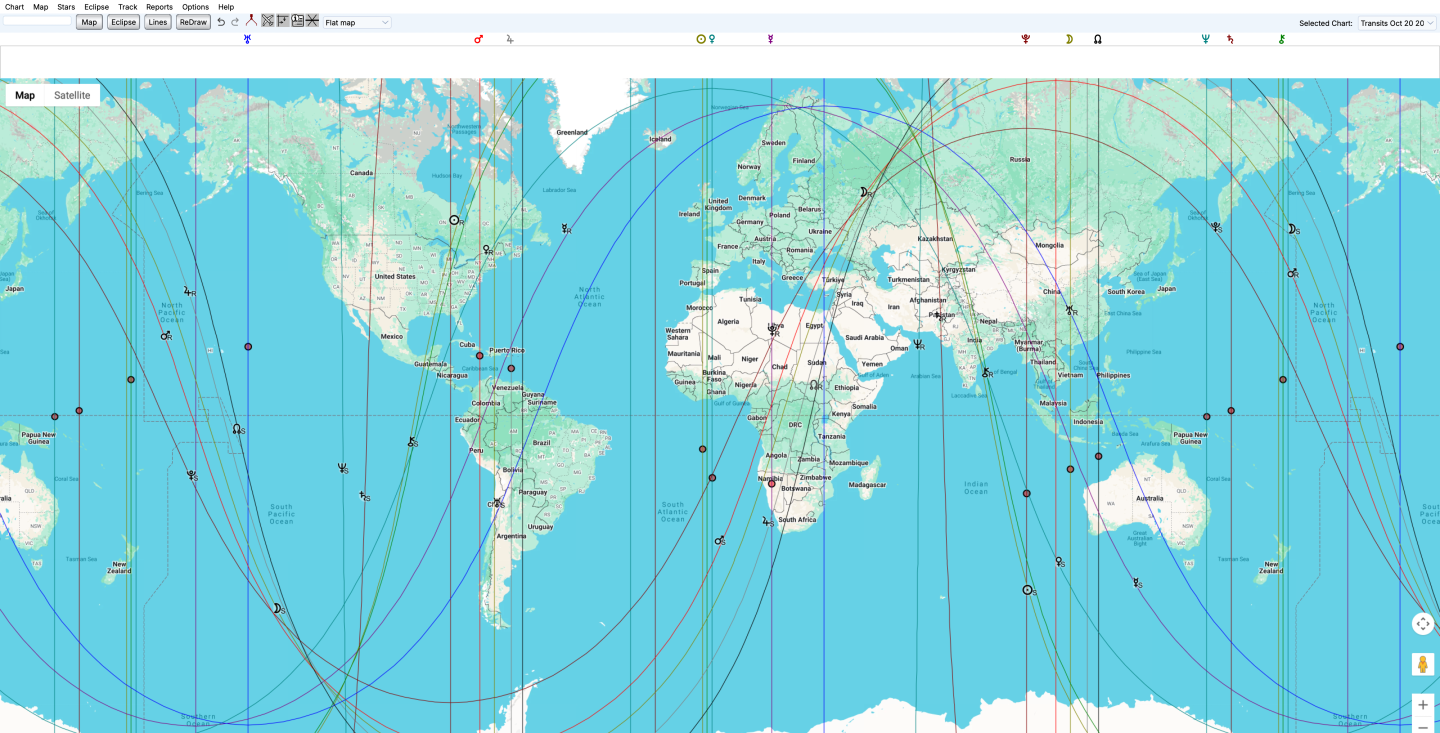Toggle the numbered label box toolbar icon
Image resolution: width=1440 pixels, height=733 pixels.
click(297, 21)
